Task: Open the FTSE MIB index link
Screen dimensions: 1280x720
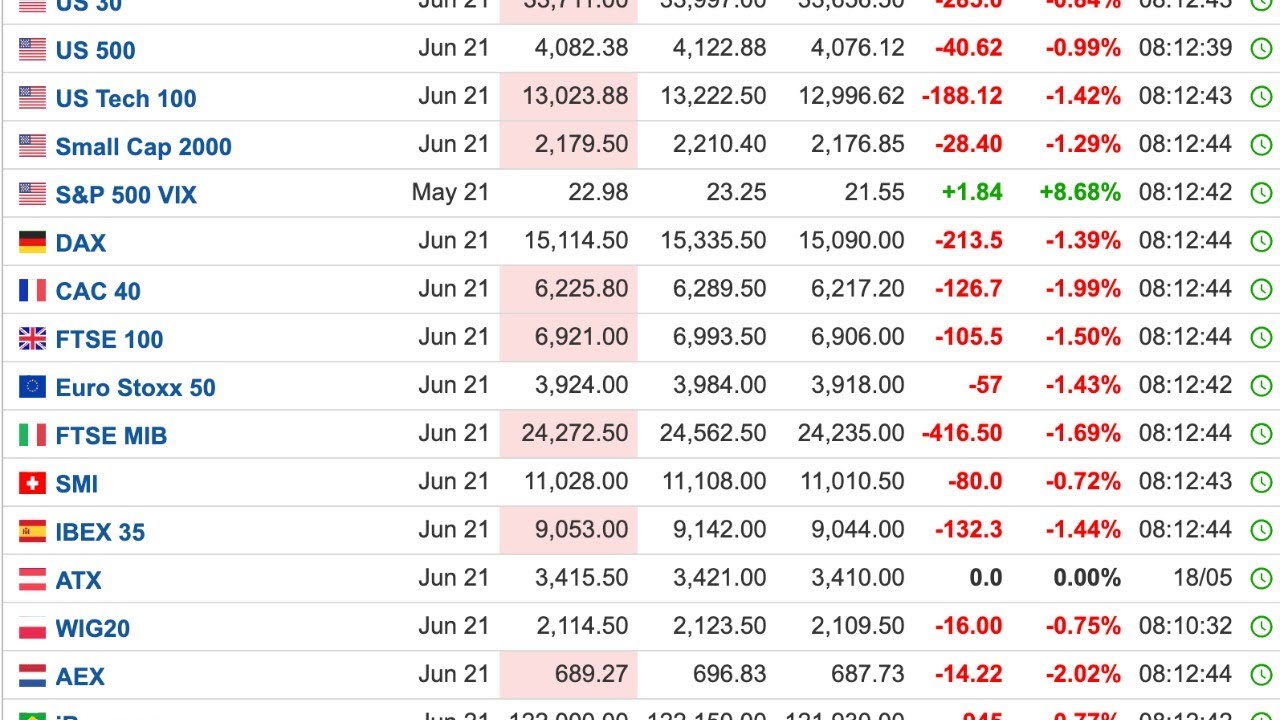Action: pos(111,435)
